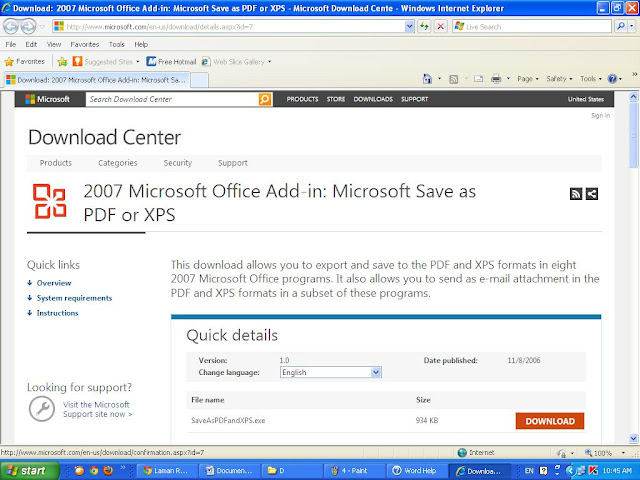Click Add to Favorites Bar star icon
The height and width of the screenshot is (480, 640).
(x=62, y=62)
